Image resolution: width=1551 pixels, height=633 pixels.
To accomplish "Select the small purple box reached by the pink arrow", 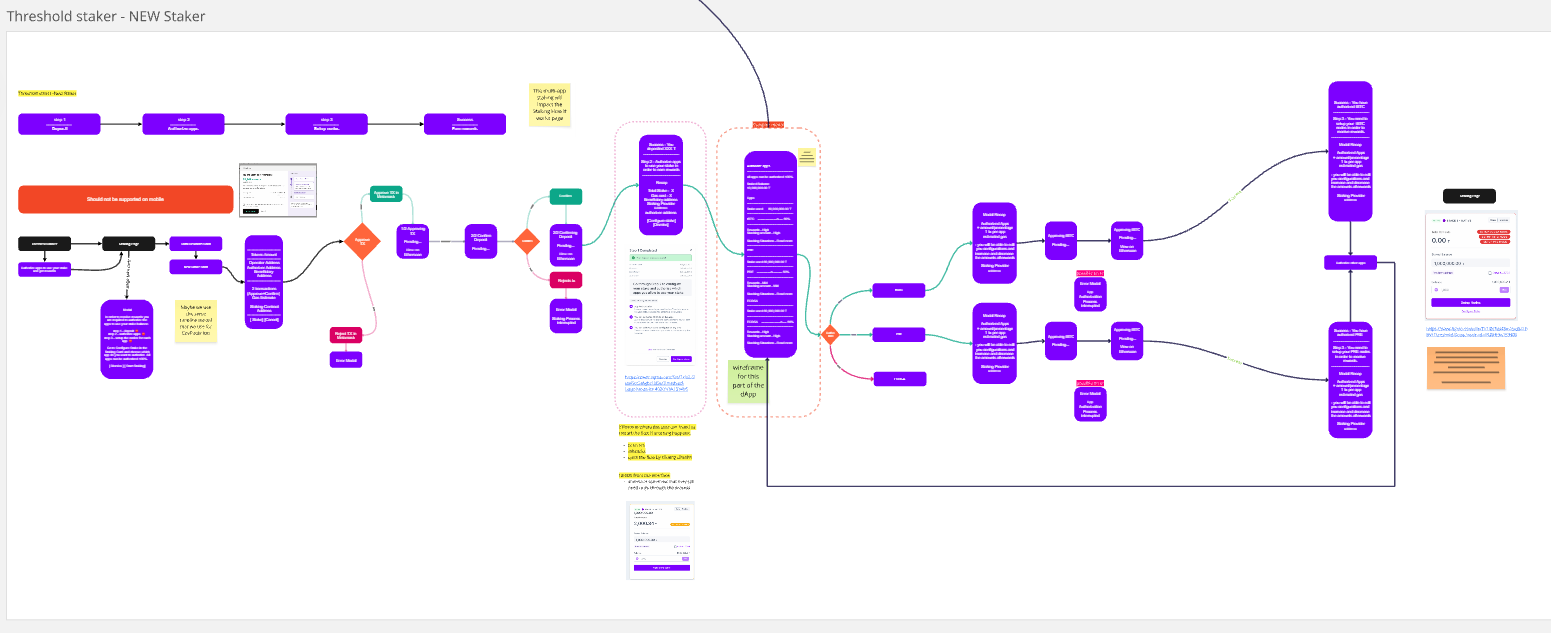I will click(899, 378).
